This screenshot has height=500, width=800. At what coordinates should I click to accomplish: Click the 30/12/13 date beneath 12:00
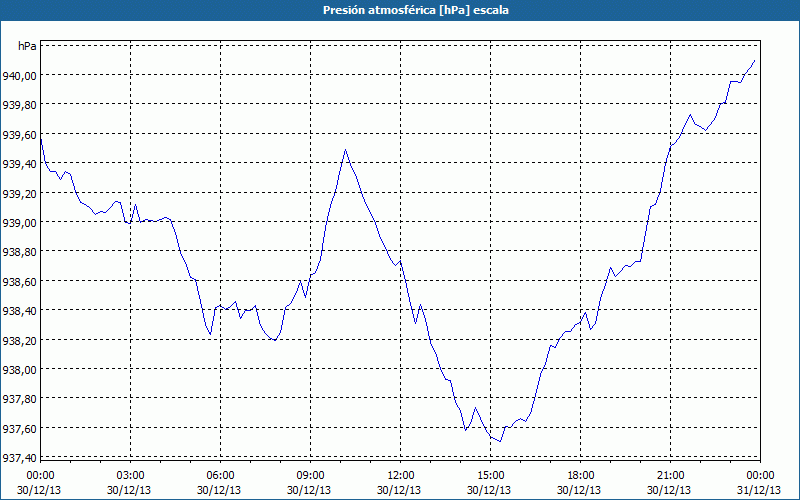(x=401, y=490)
